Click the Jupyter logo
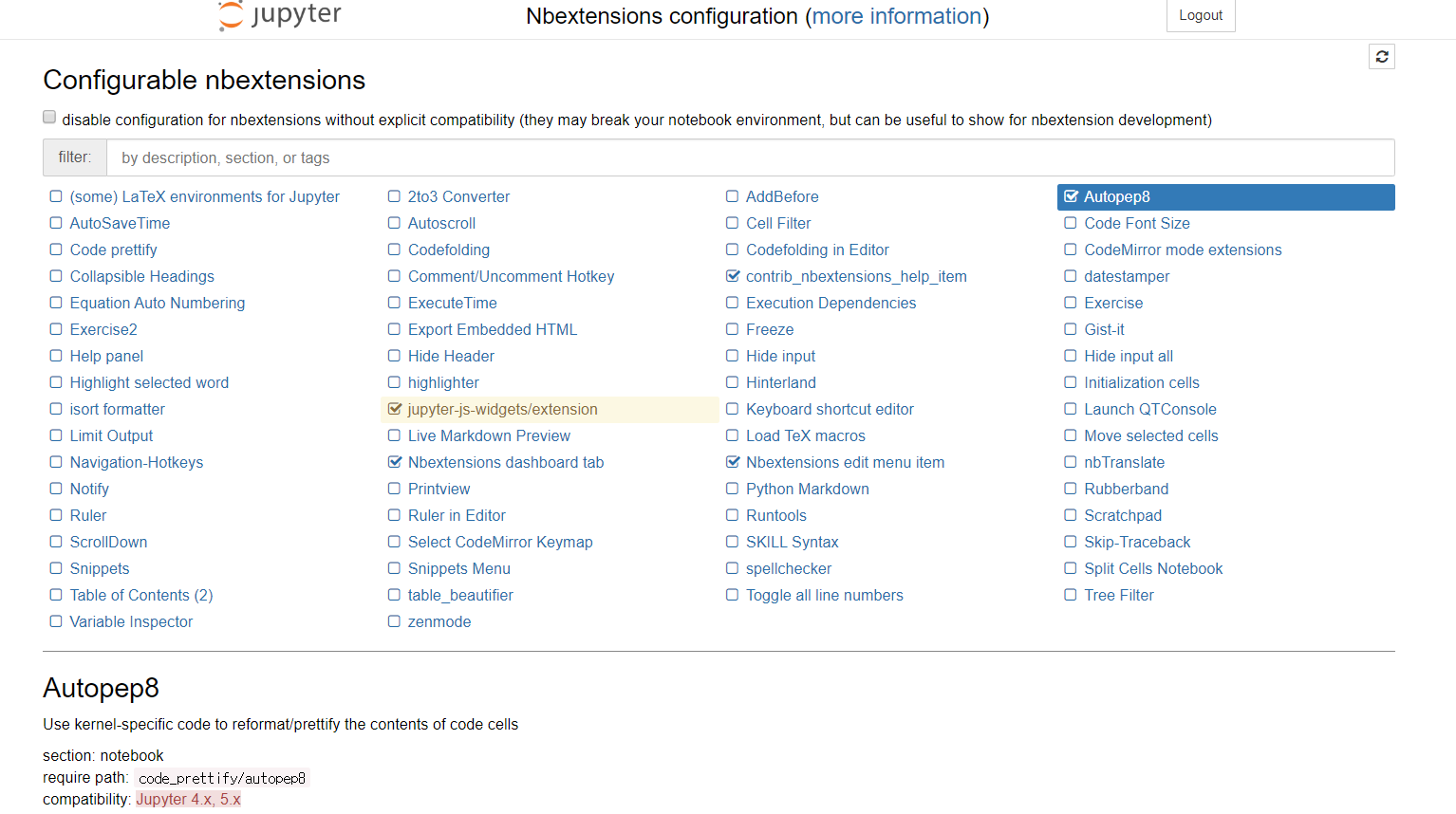The height and width of the screenshot is (814, 1456). coord(280,15)
